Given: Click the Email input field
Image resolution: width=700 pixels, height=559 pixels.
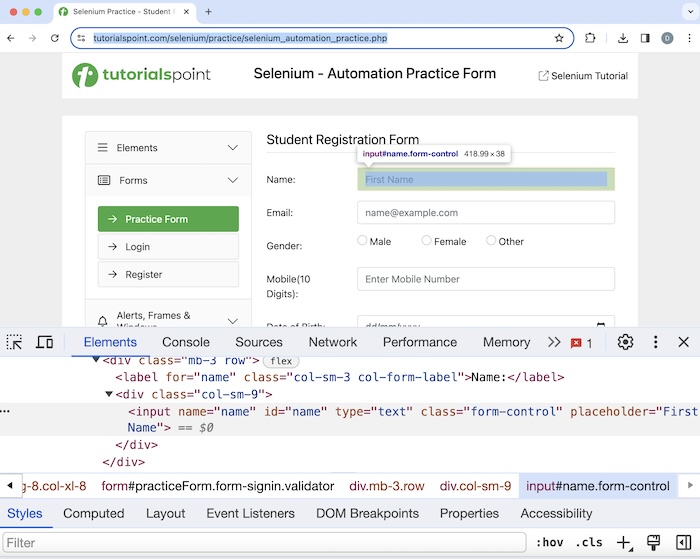Looking at the screenshot, I should 486,213.
